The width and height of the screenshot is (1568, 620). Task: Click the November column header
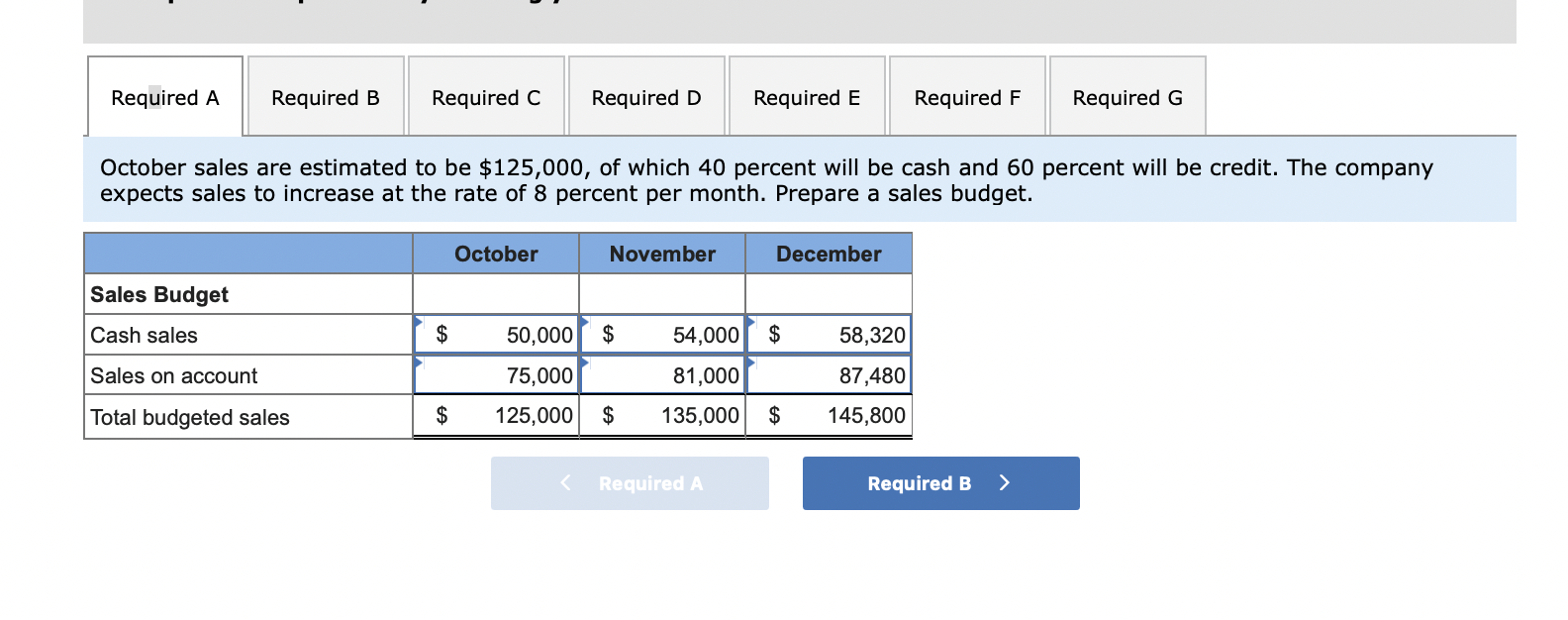[x=662, y=254]
